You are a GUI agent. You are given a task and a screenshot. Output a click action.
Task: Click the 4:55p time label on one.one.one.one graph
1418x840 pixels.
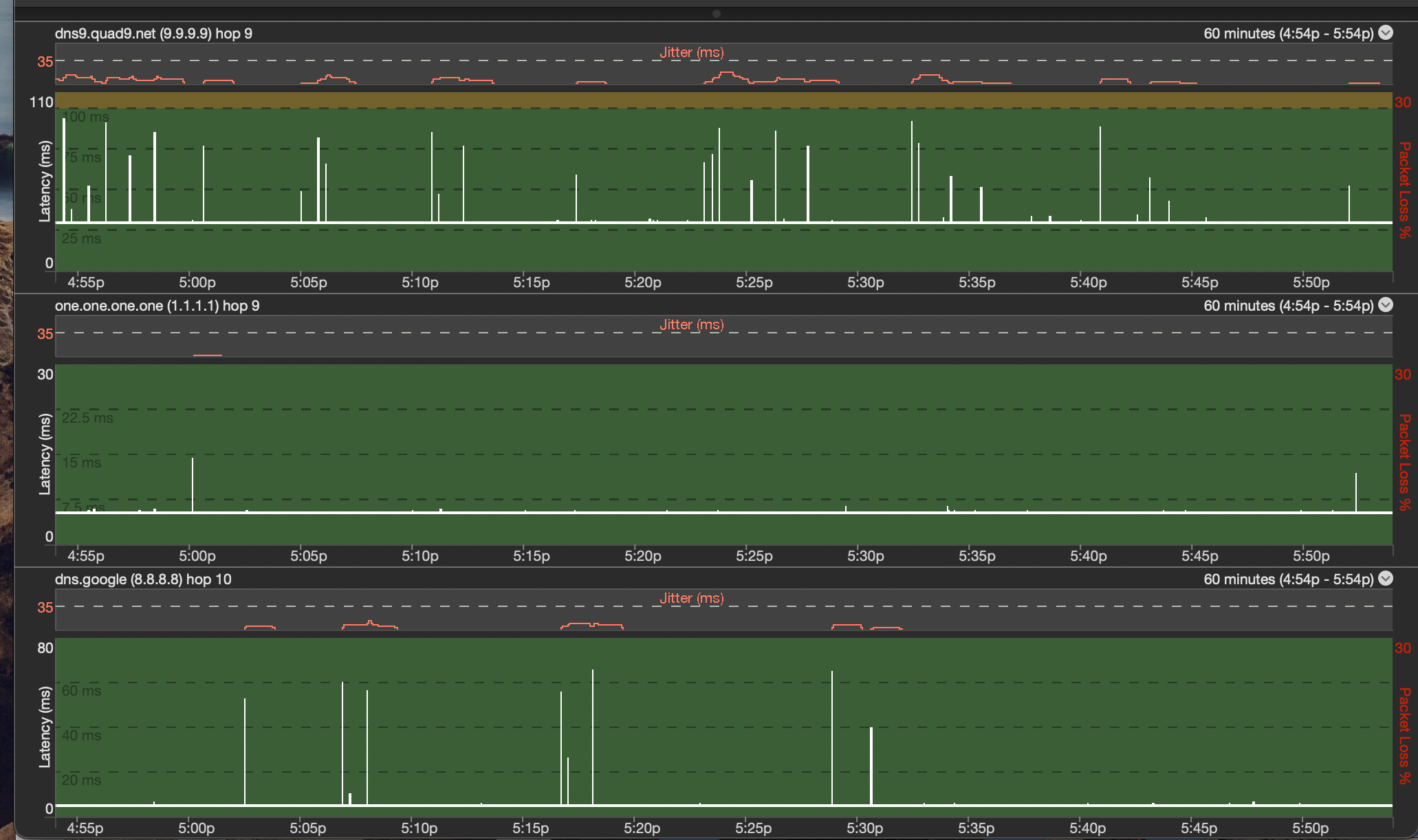(86, 555)
